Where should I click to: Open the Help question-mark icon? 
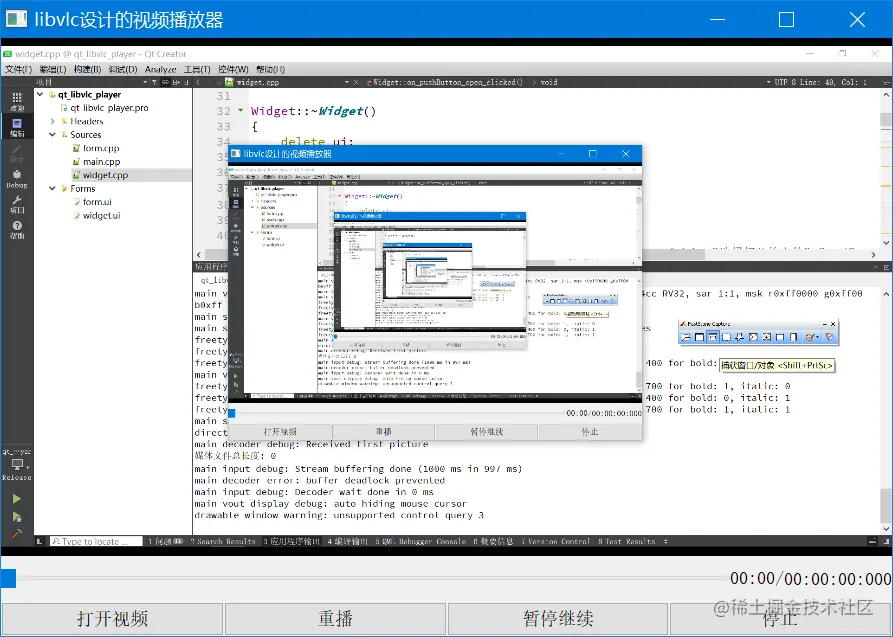pyautogui.click(x=17, y=230)
